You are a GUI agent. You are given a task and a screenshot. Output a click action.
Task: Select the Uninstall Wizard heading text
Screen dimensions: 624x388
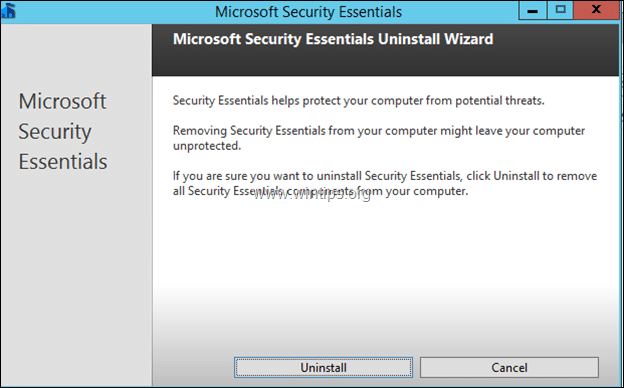pos(333,39)
